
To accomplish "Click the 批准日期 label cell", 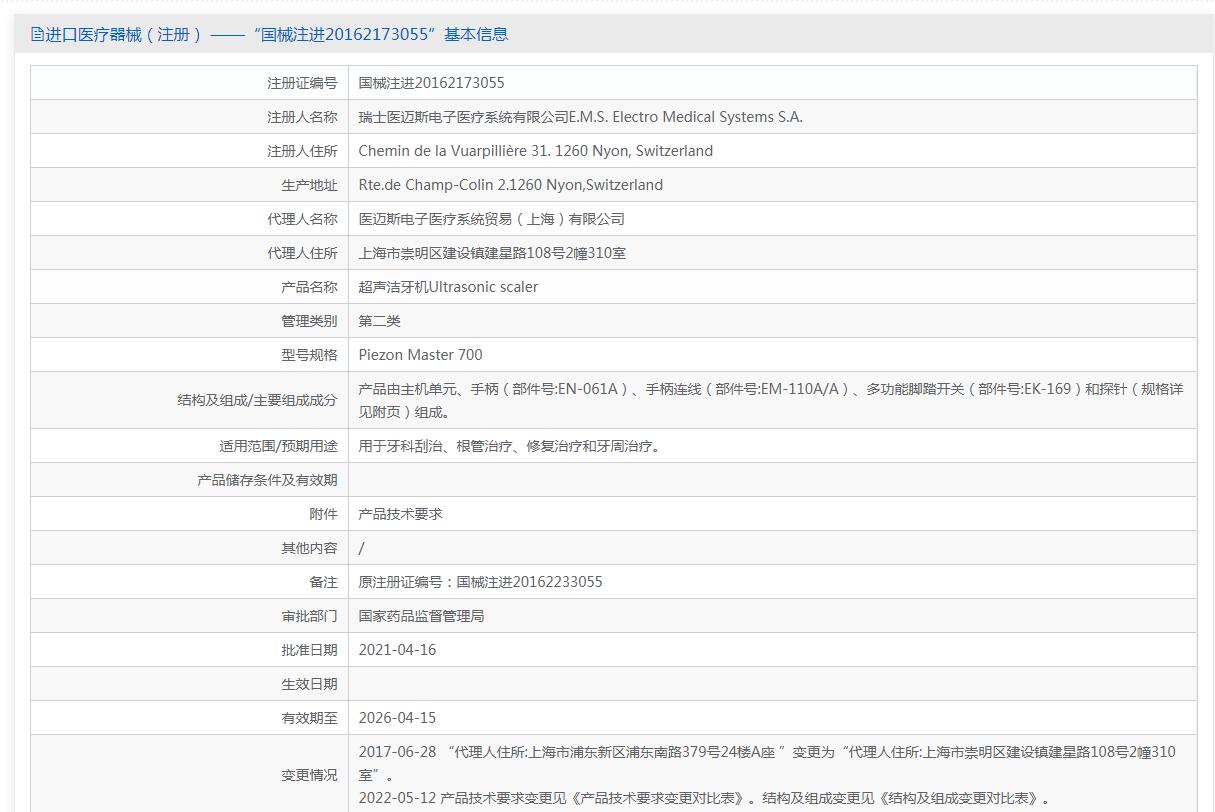I will (x=189, y=650).
